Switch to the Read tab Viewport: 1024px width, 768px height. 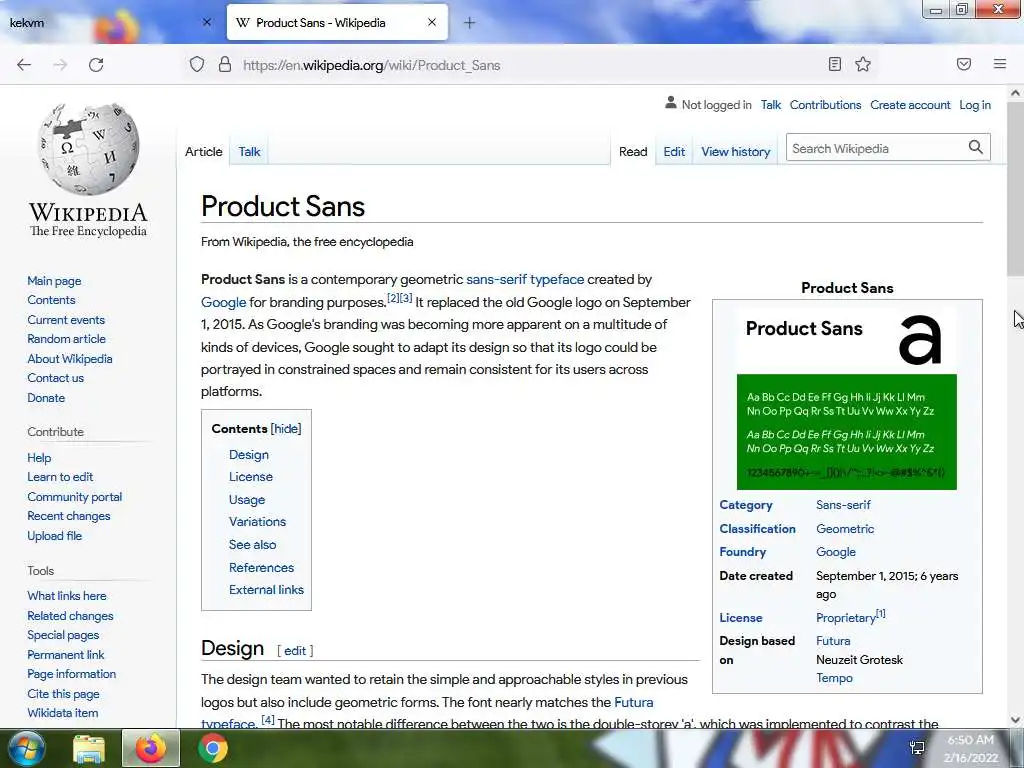(633, 152)
